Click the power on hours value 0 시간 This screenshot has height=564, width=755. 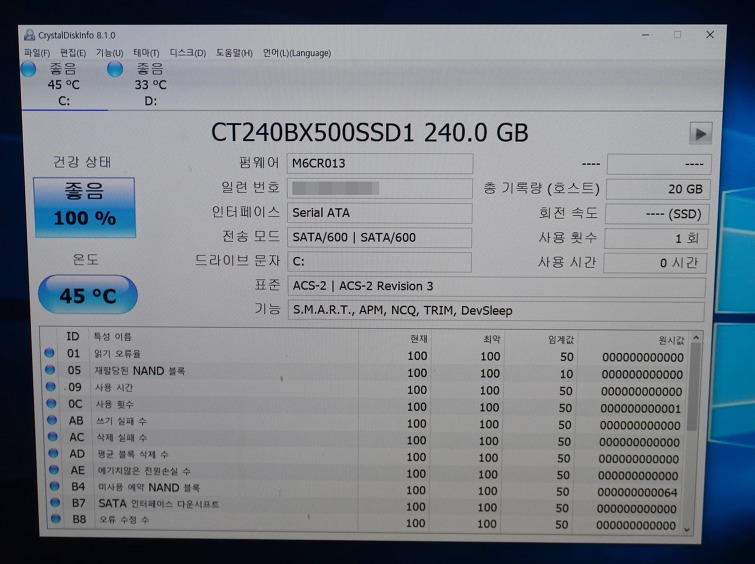[x=655, y=263]
